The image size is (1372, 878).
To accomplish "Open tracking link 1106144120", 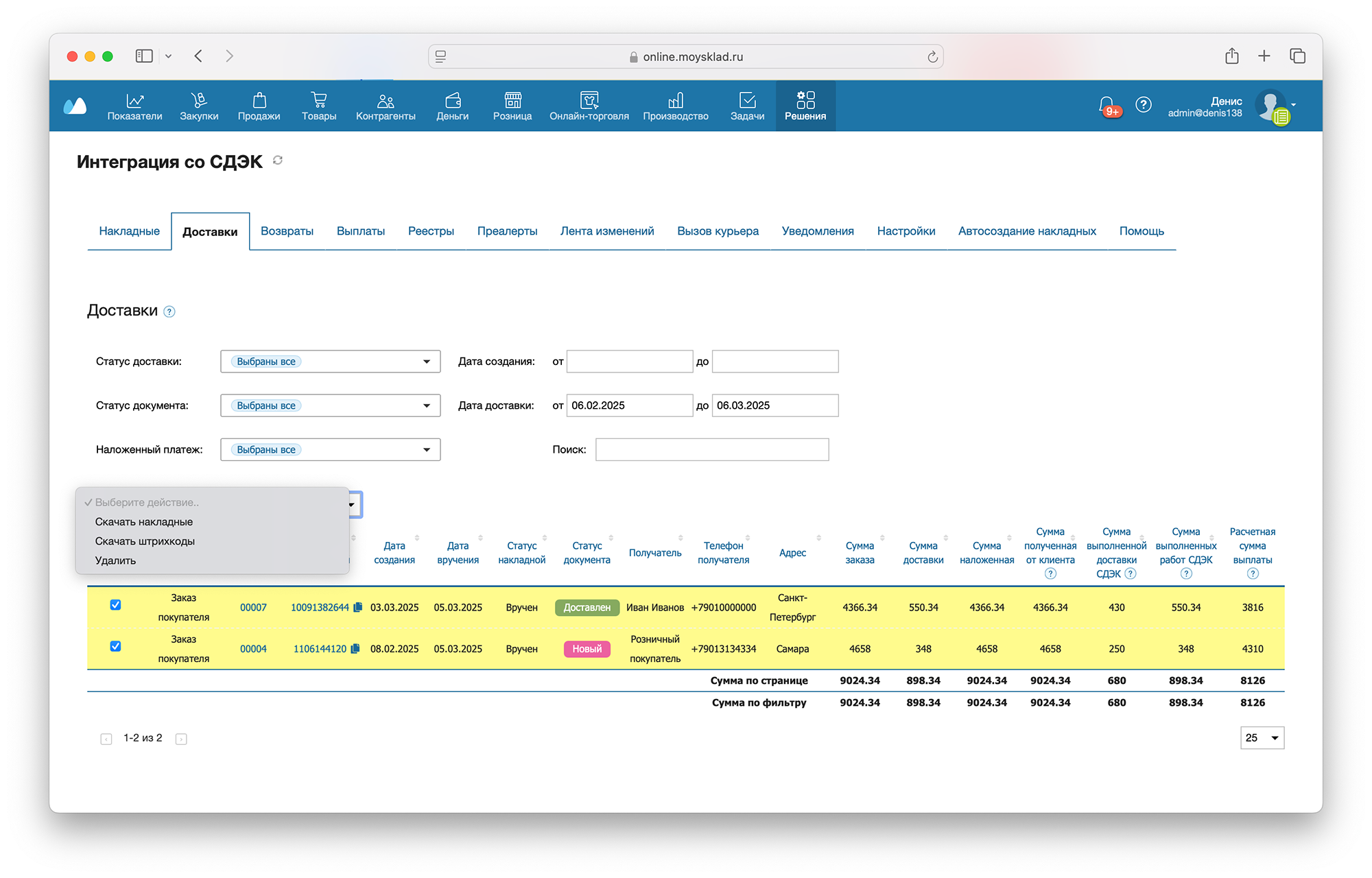I will [x=320, y=649].
